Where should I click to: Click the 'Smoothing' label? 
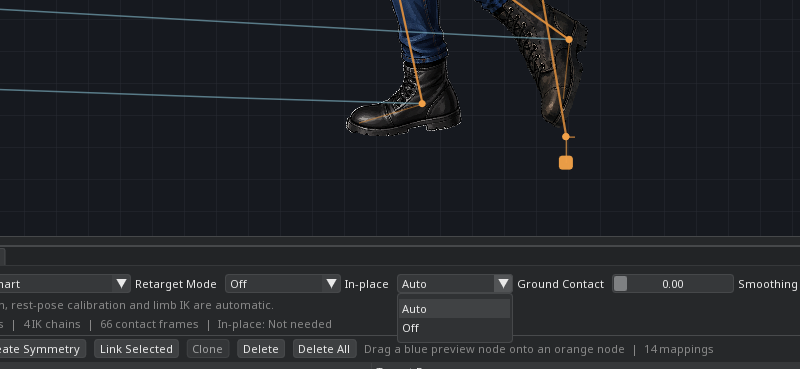767,284
